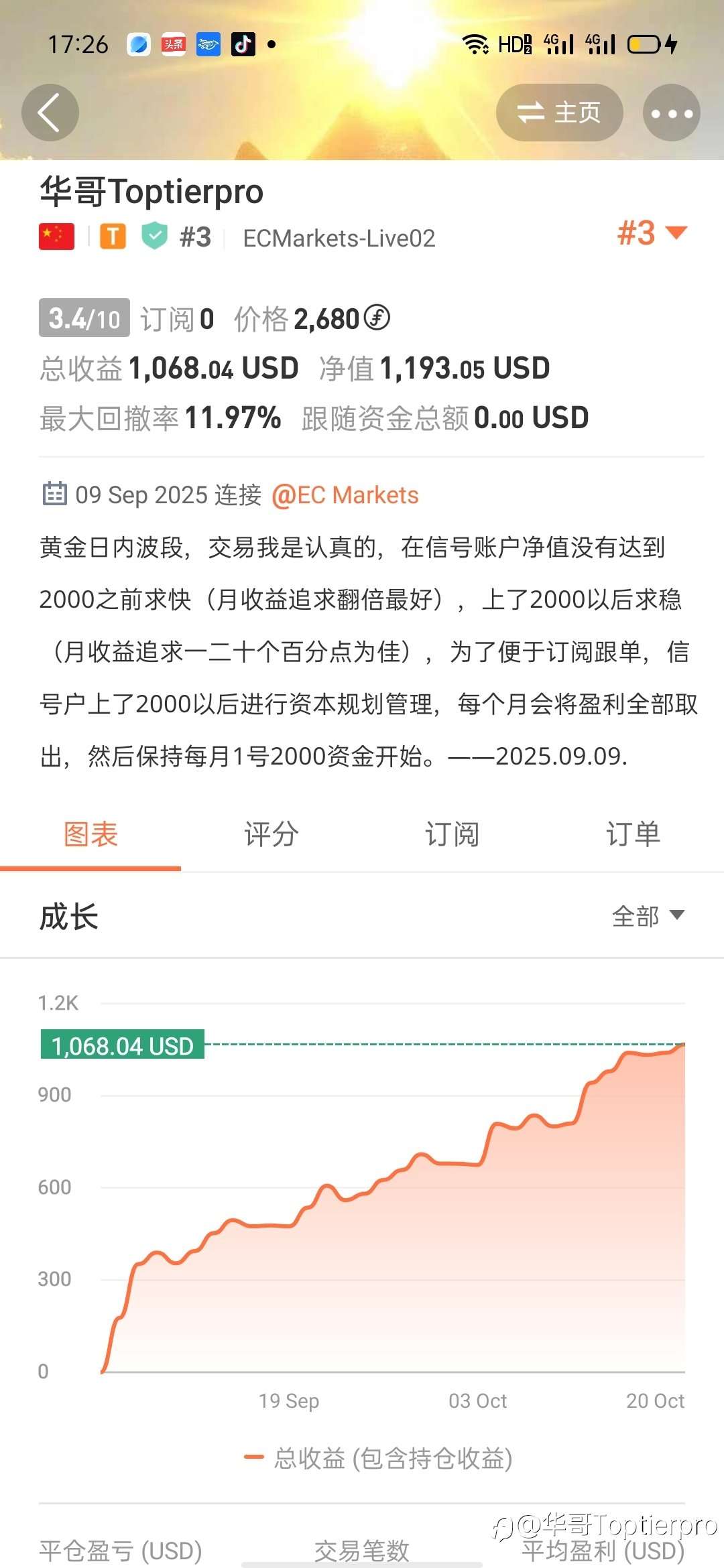Tap the currency symbol next to price 2,680

377,318
